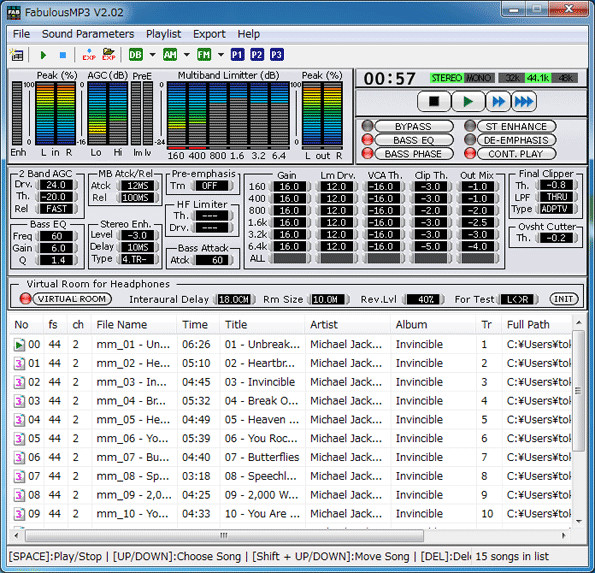Screen dimensions: 595x573
Task: Sort playlist by Title column header
Action: [262, 325]
